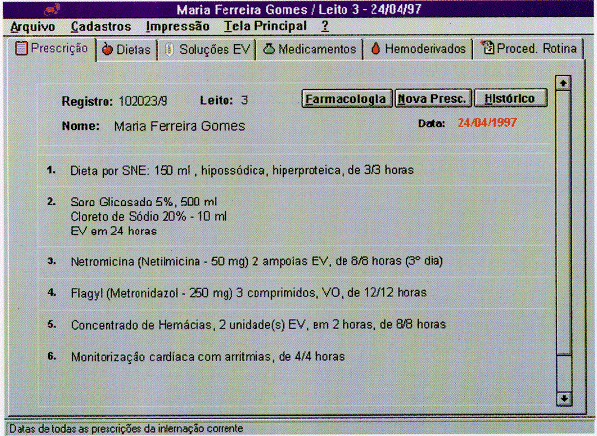The height and width of the screenshot is (436, 597).
Task: Create new prescription with Nova Presc.
Action: point(433,99)
